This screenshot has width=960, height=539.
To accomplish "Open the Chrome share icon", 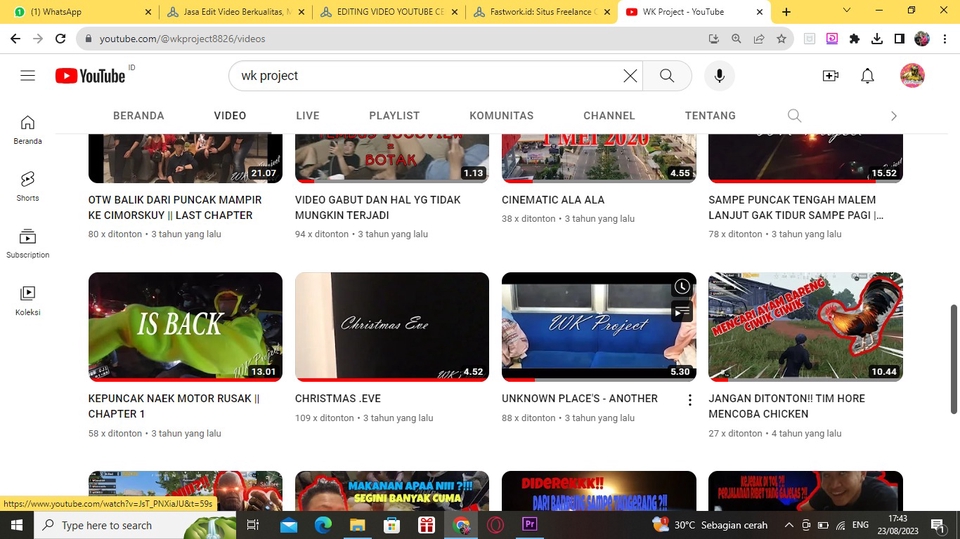I will pos(759,39).
